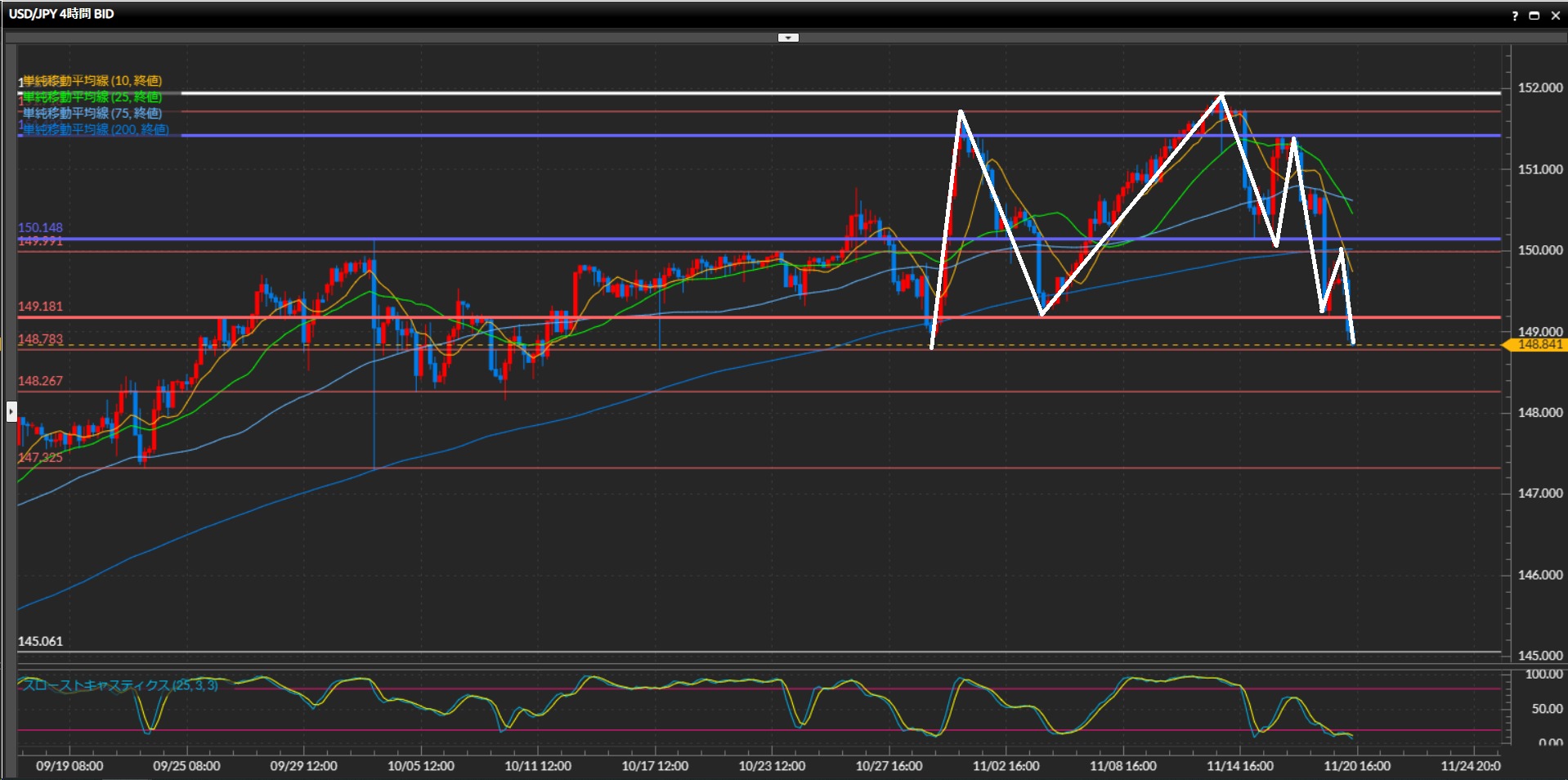Image resolution: width=1568 pixels, height=780 pixels.
Task: Click the 単純移動平均線 (25, 終値) indicator label
Action: tap(92, 97)
